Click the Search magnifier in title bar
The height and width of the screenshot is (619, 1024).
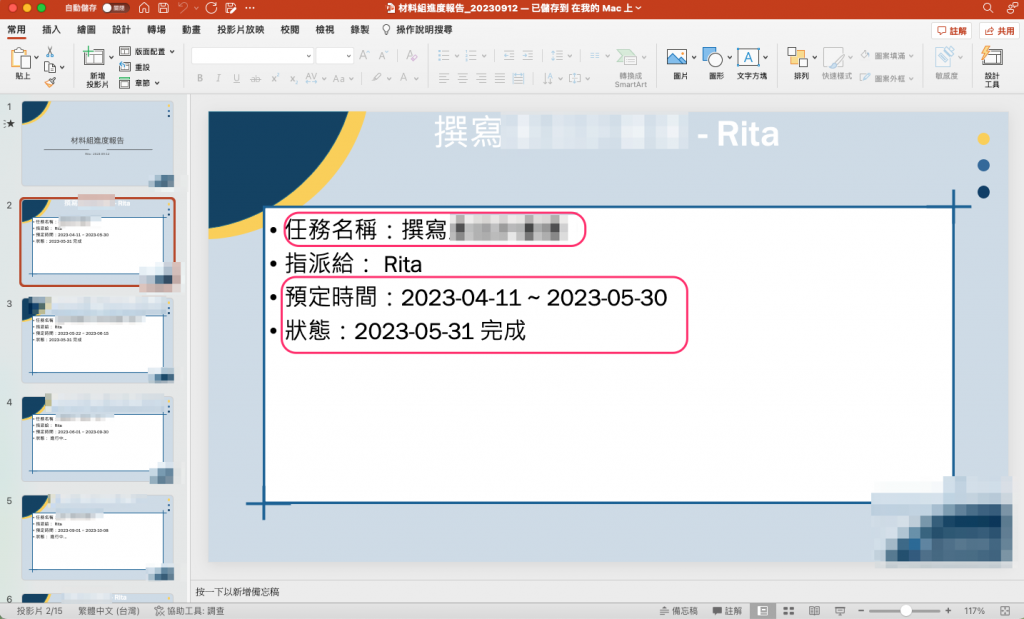click(x=987, y=8)
